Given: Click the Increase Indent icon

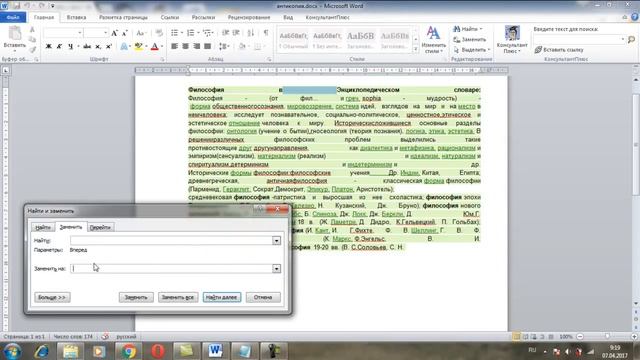Looking at the screenshot, I should point(236,33).
